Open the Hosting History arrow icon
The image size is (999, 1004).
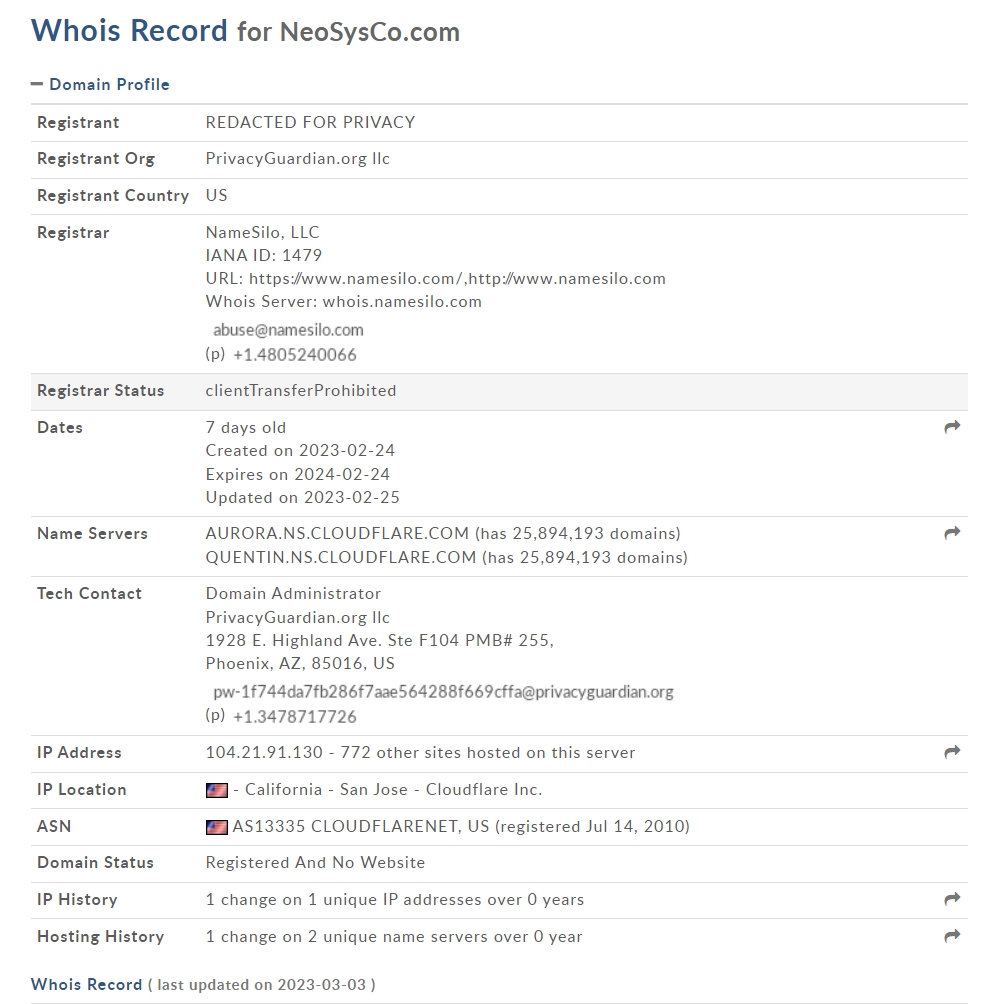(952, 935)
